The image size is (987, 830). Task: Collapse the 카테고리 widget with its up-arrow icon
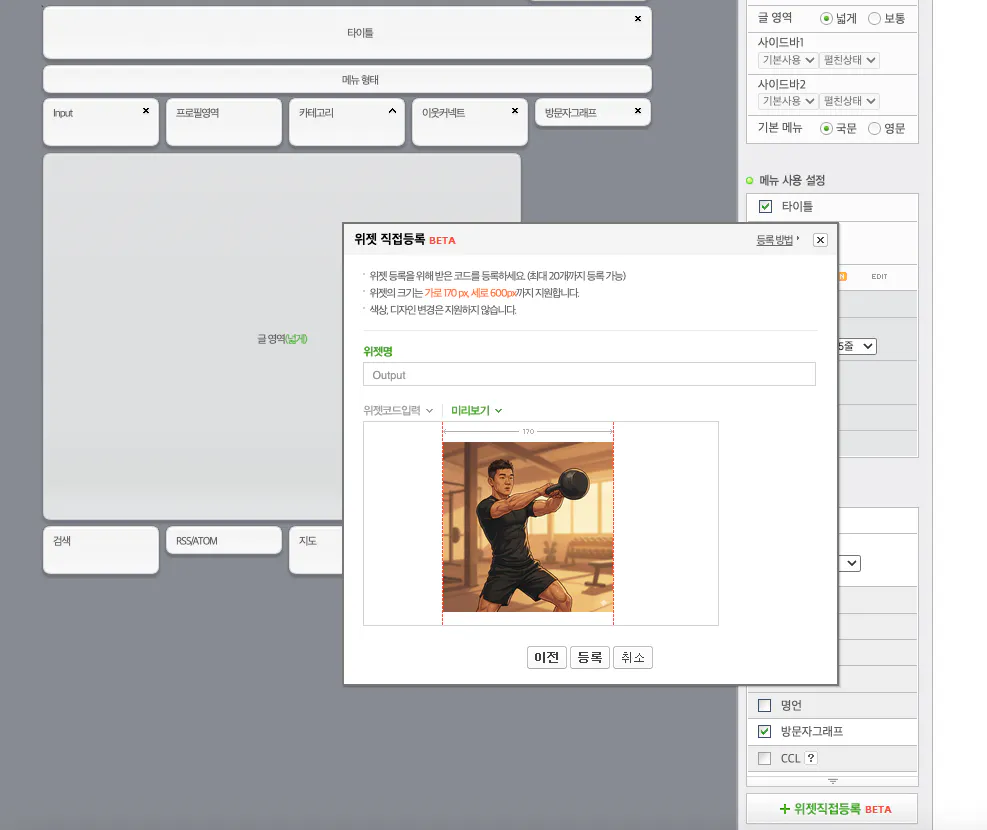point(392,111)
